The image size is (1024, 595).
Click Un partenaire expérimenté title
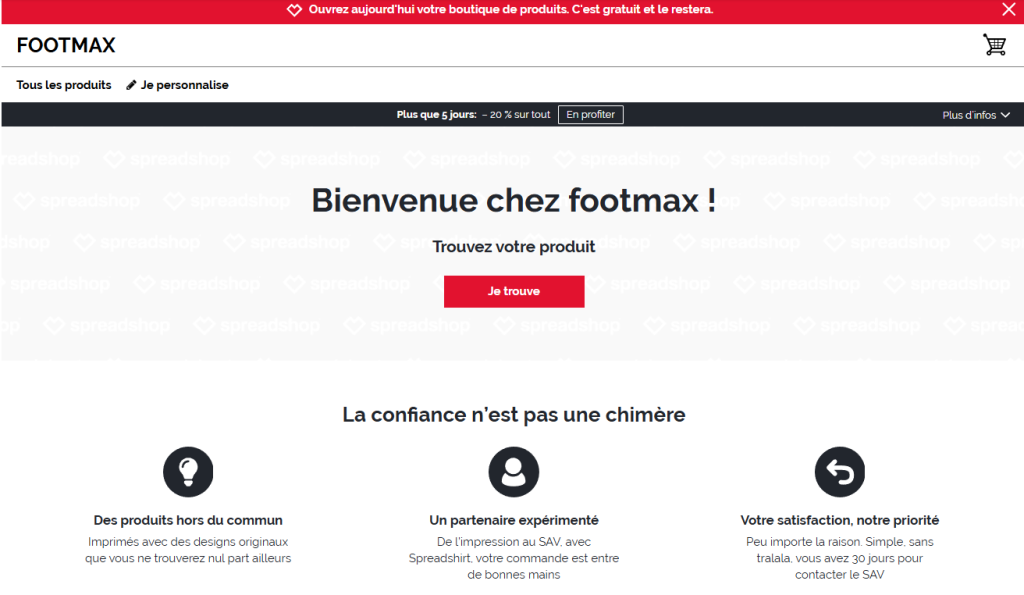pos(514,521)
